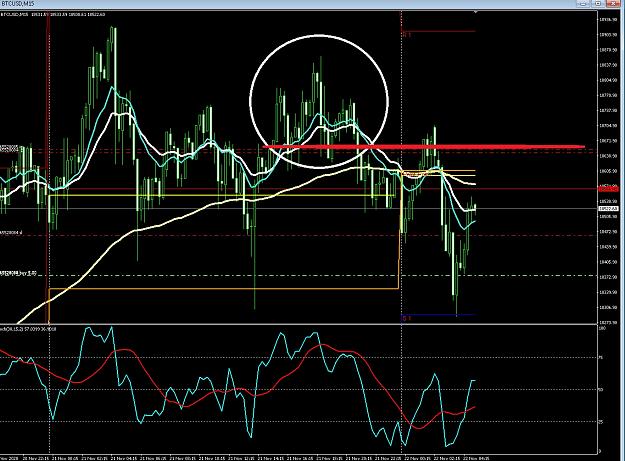625x461 pixels.
Task: Select the R1 pivot level label
Action: click(x=406, y=35)
